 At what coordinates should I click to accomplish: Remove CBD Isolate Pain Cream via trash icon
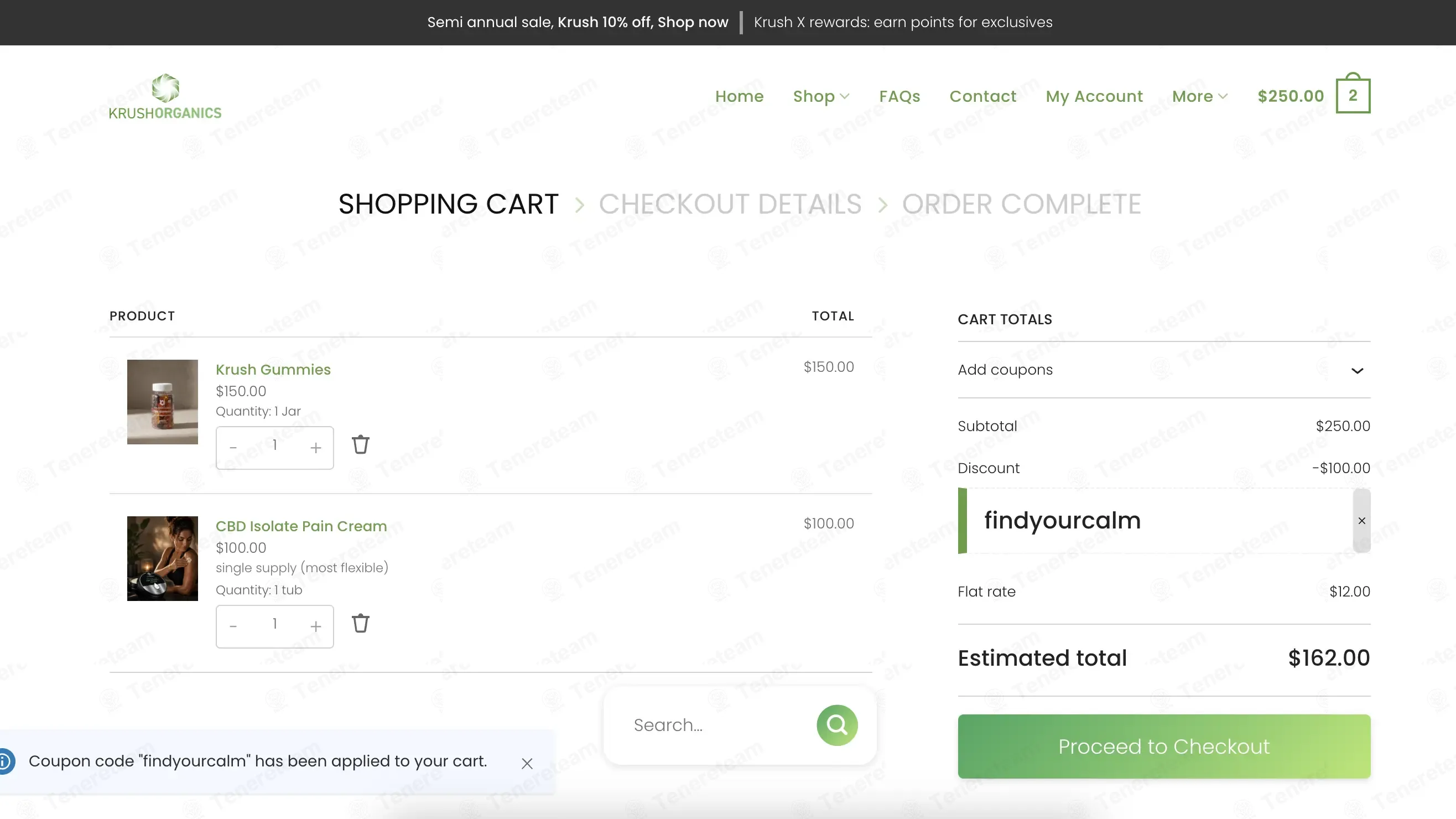[x=361, y=623]
